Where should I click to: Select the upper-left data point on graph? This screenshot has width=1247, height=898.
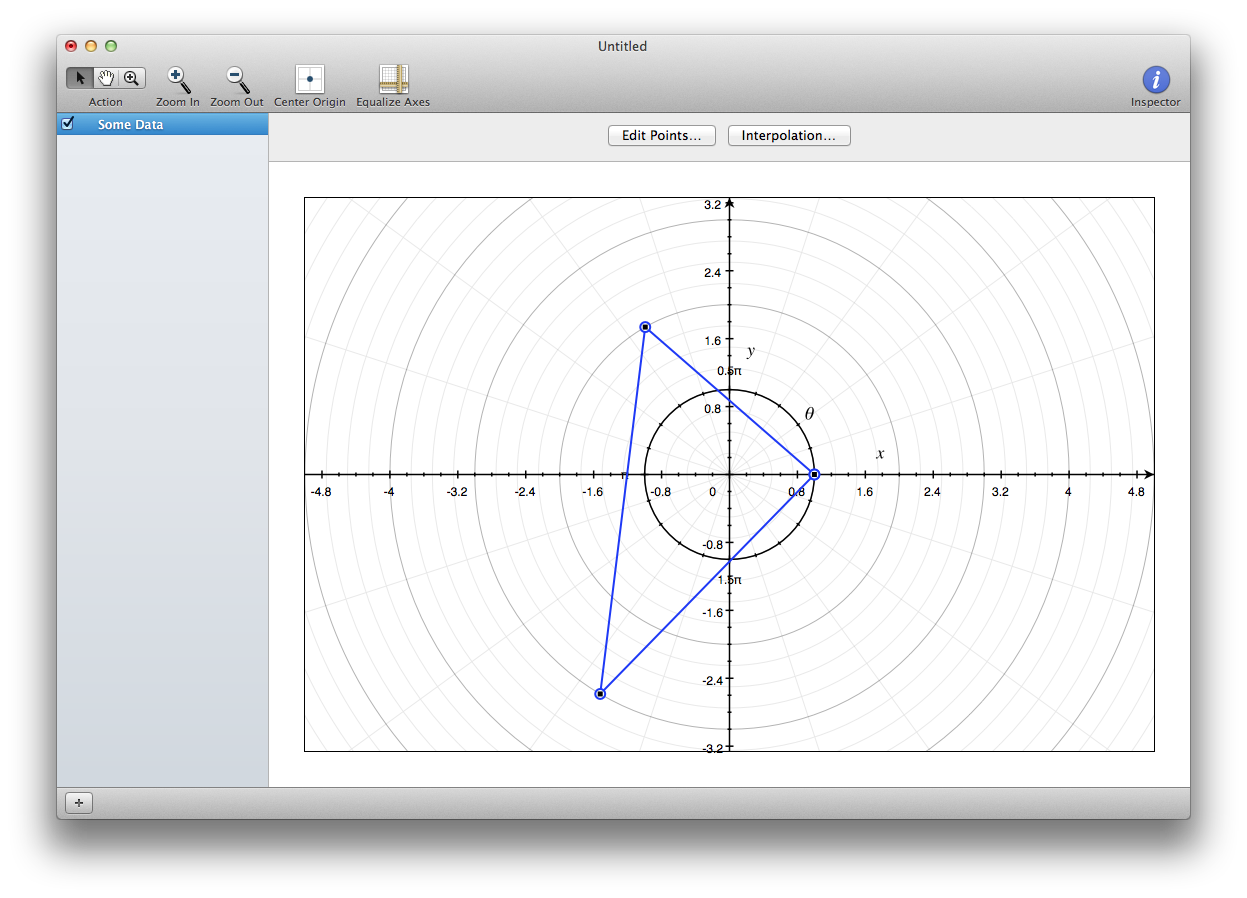[x=645, y=327]
